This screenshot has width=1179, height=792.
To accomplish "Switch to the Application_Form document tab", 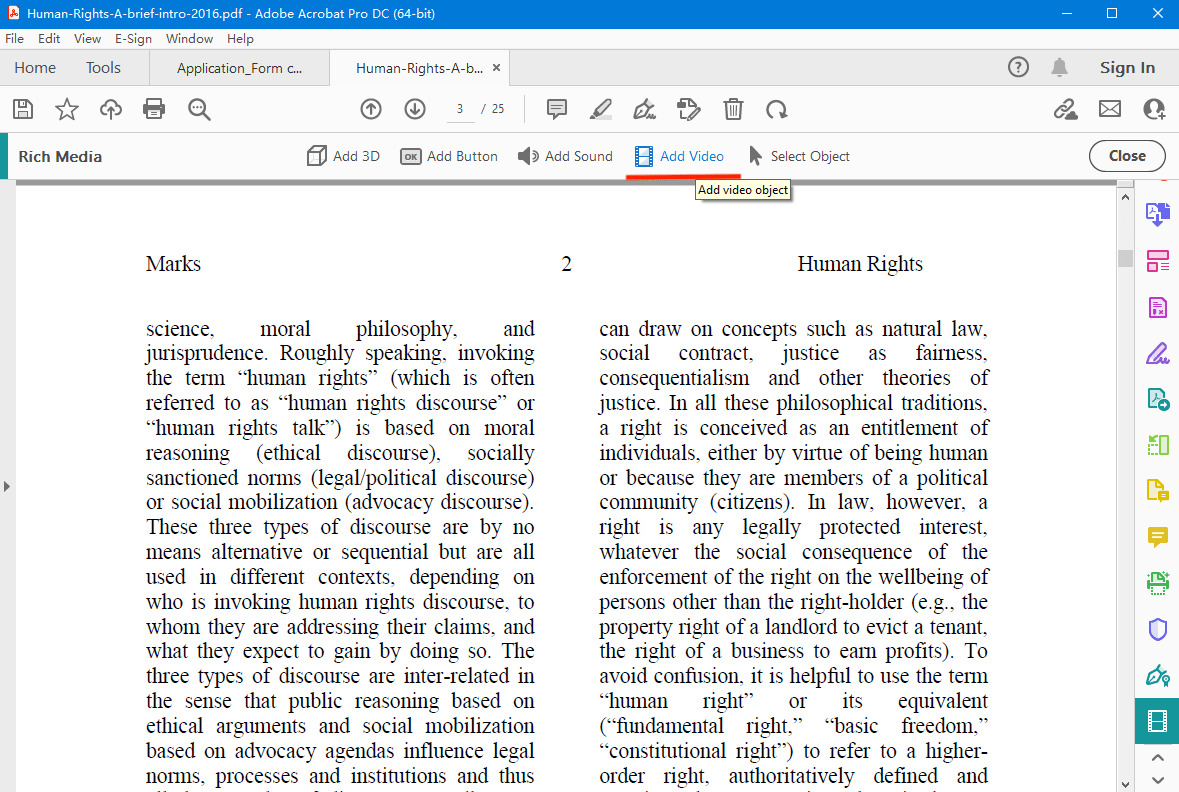I will 239,67.
